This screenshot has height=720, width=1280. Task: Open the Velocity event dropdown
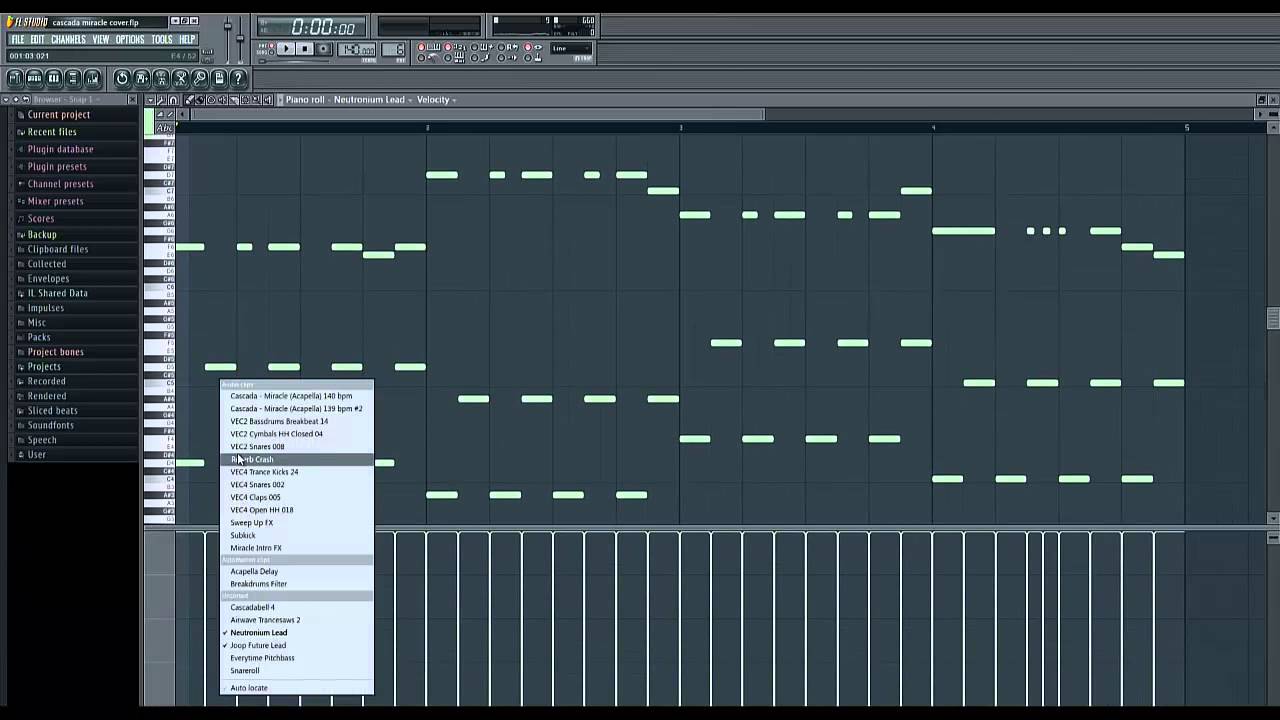437,100
